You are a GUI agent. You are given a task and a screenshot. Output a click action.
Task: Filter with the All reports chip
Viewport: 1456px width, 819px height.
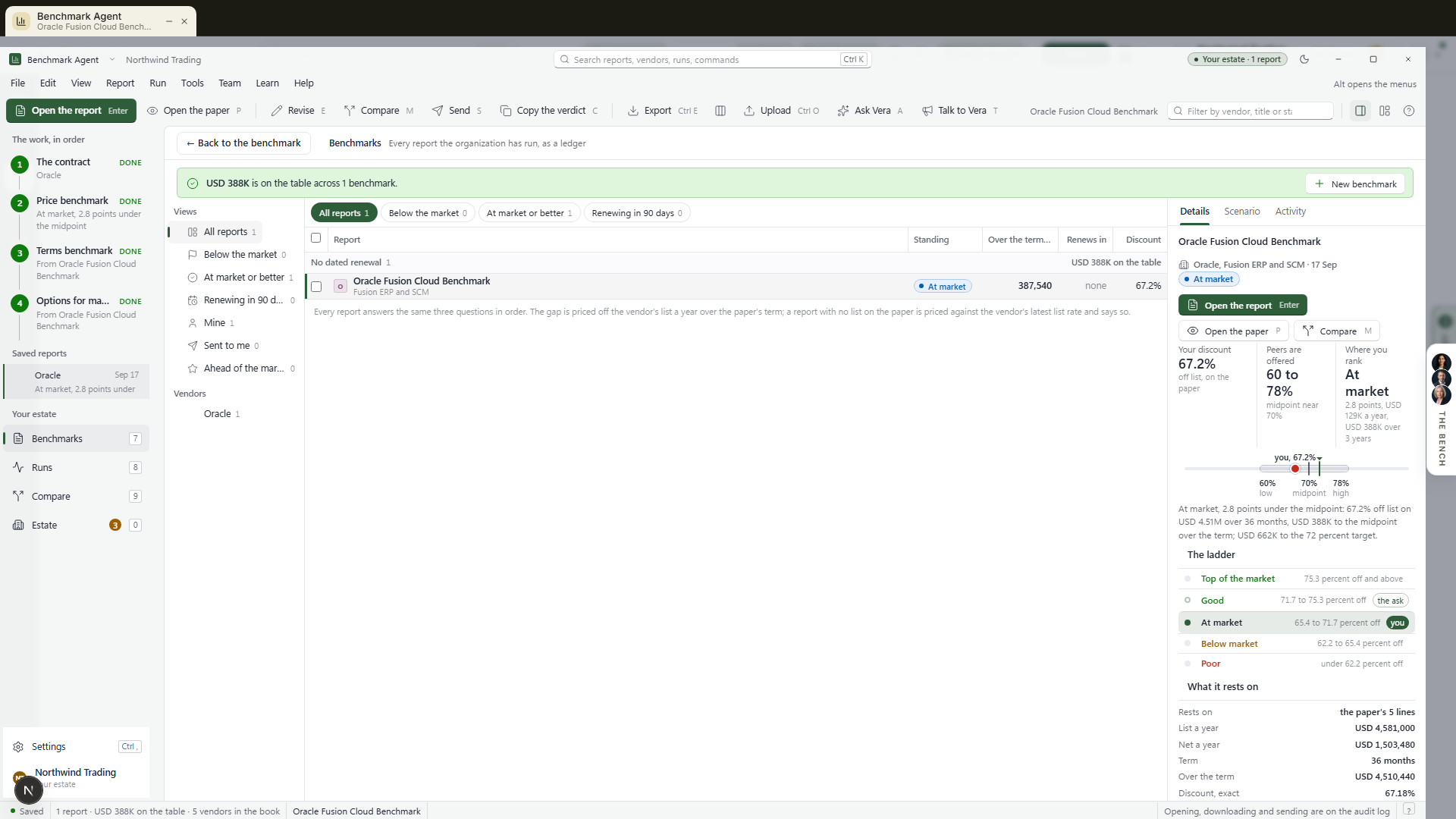[x=344, y=213]
